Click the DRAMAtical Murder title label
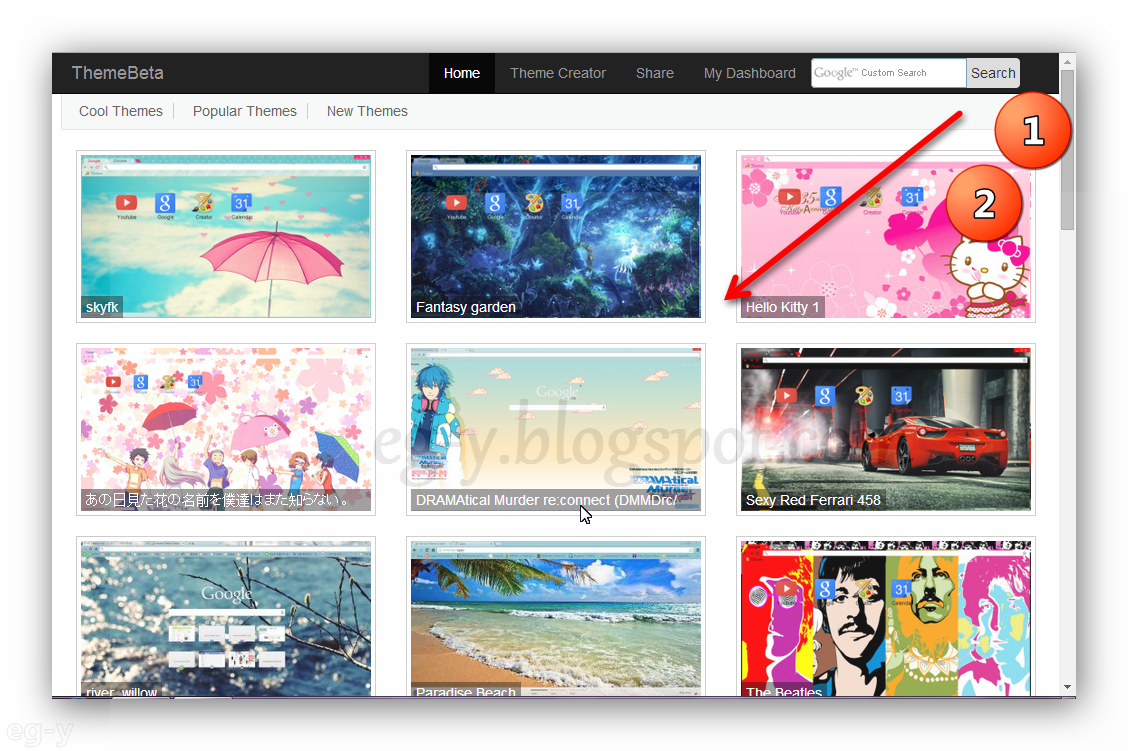The image size is (1128, 751). (x=547, y=500)
